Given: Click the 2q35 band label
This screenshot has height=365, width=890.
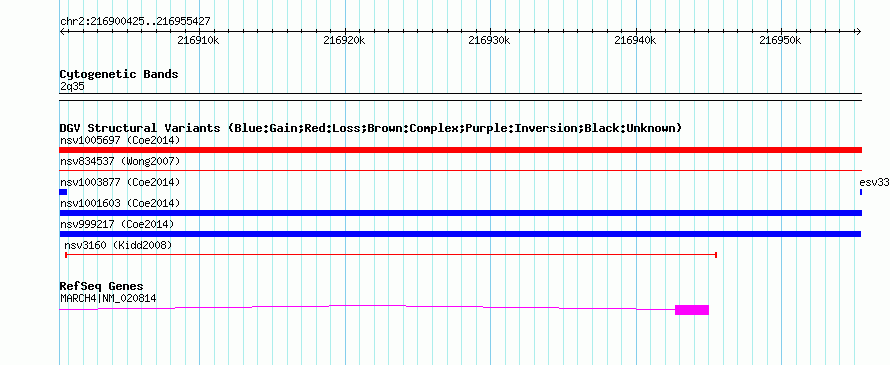Looking at the screenshot, I should click(72, 87).
